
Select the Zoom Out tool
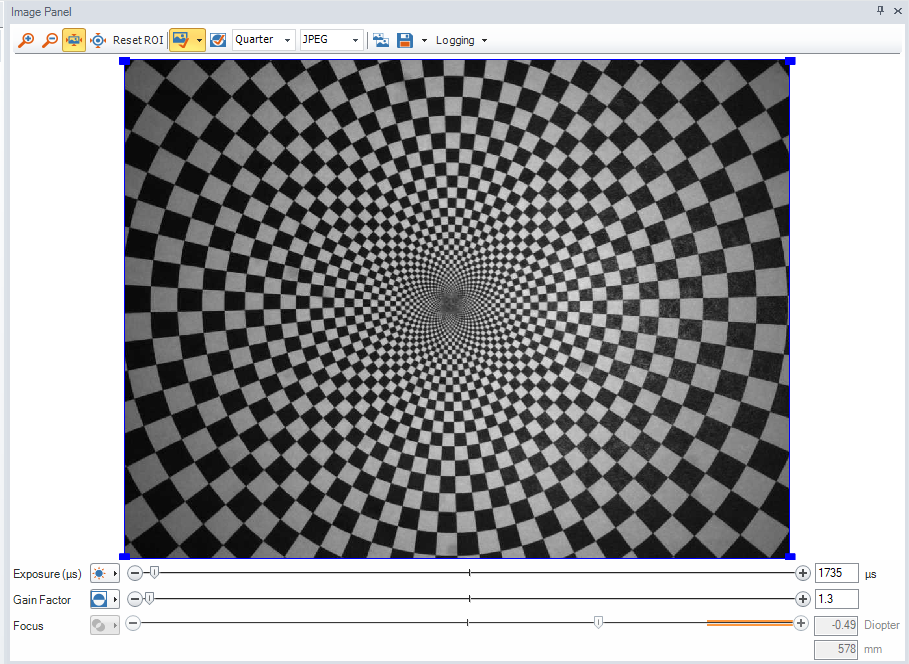[x=49, y=40]
